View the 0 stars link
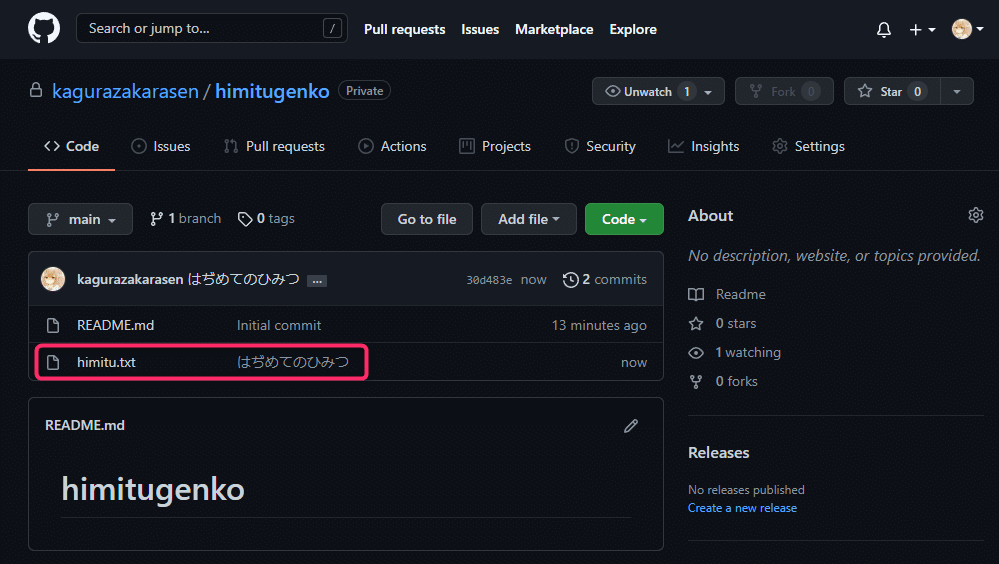The height and width of the screenshot is (564, 999). click(x=722, y=323)
